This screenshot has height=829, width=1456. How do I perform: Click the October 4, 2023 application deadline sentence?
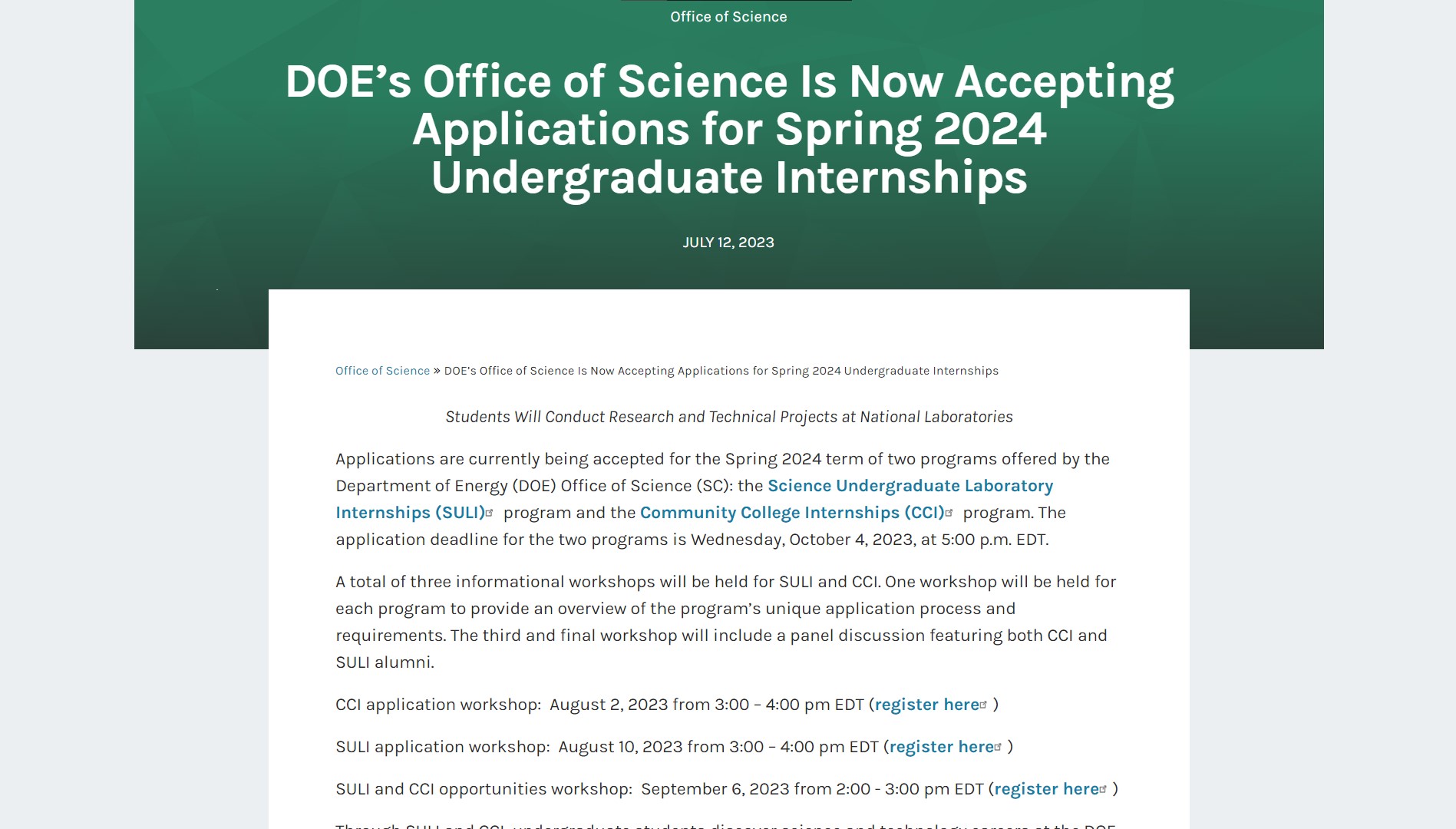(x=691, y=540)
